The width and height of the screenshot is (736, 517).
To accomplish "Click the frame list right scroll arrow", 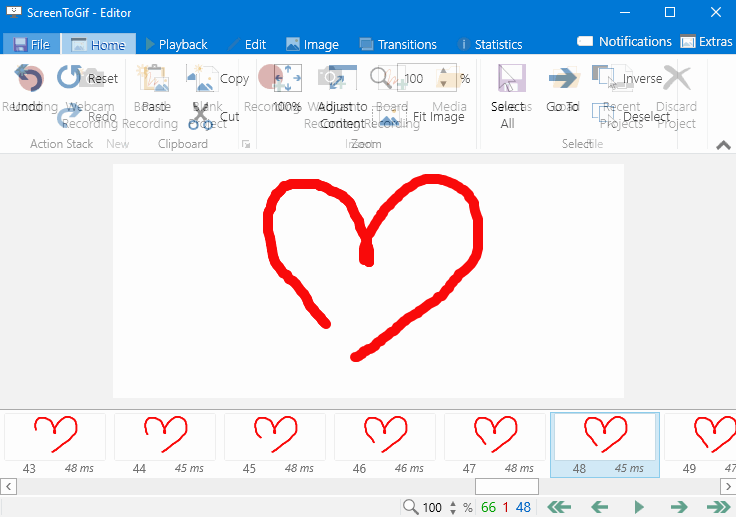I will click(728, 486).
